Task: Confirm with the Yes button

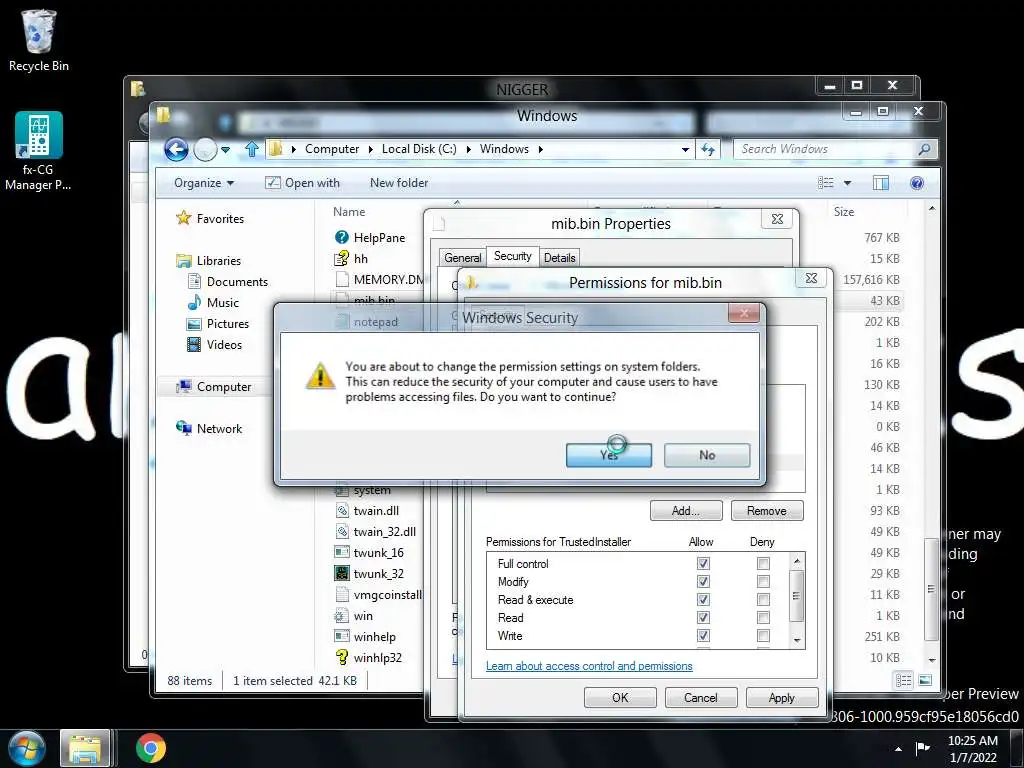Action: click(609, 455)
